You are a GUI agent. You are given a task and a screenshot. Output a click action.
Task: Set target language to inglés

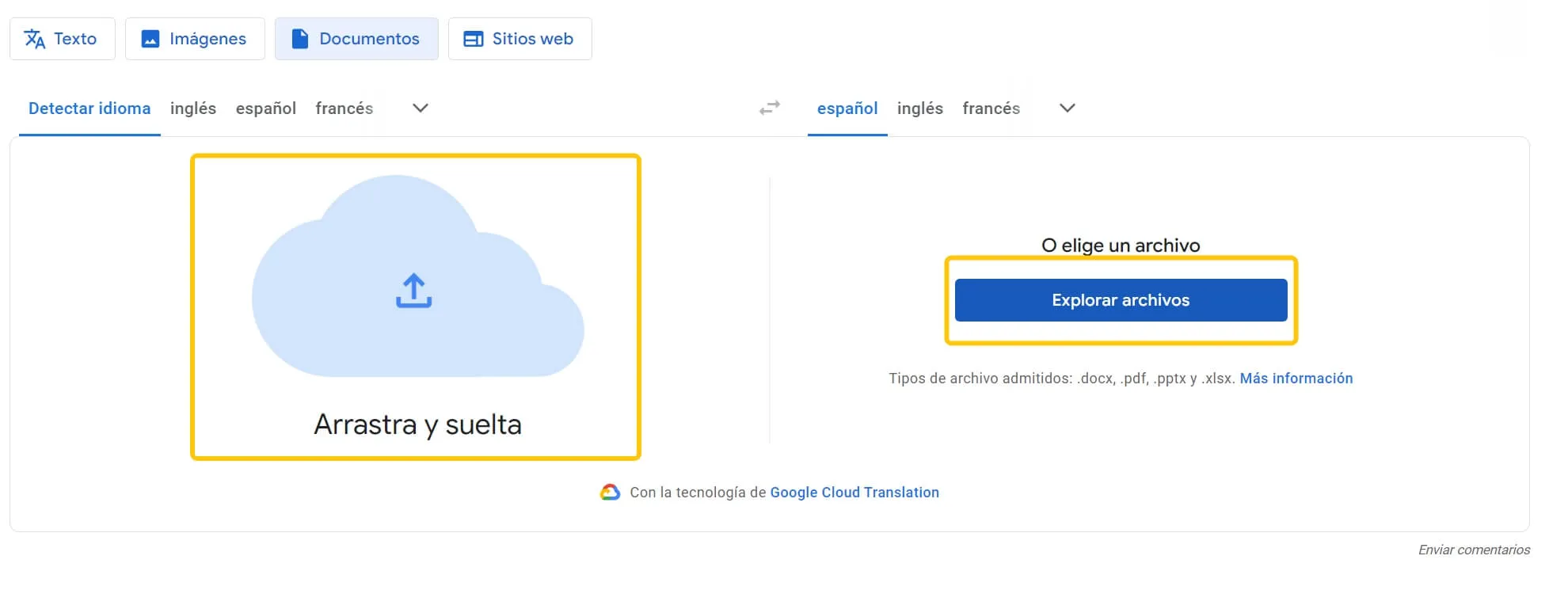[x=920, y=108]
